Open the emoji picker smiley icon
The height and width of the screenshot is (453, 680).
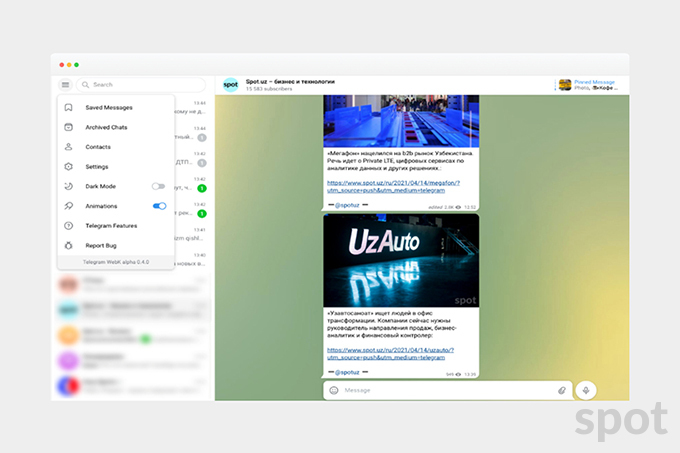(333, 391)
